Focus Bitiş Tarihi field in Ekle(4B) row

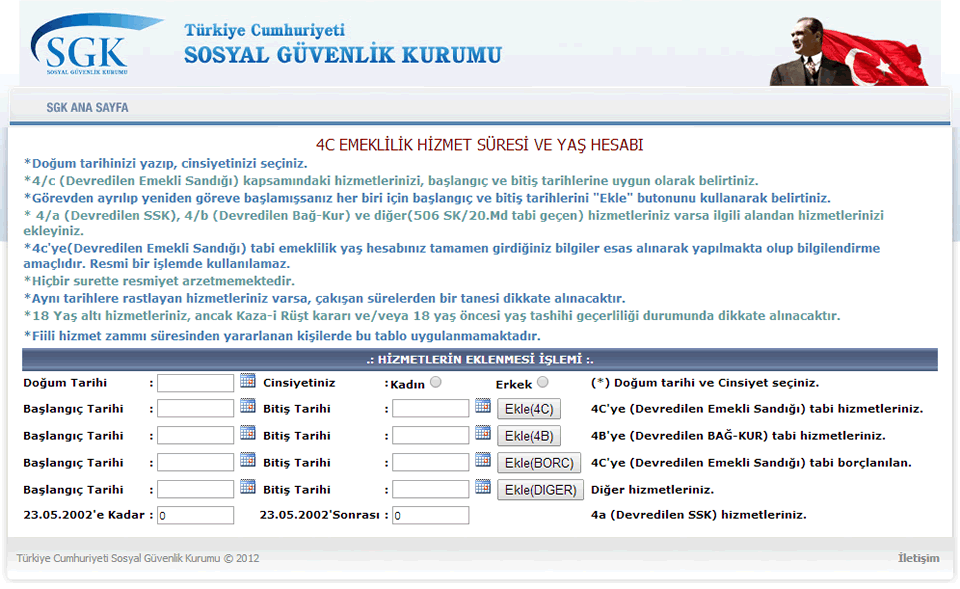click(x=430, y=435)
